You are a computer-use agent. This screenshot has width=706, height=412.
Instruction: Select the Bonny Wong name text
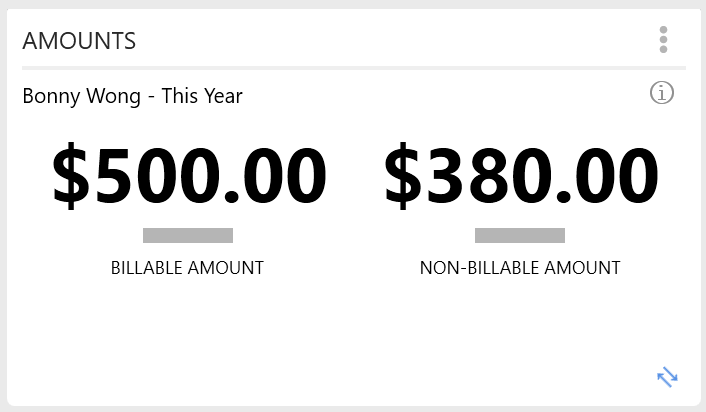(81, 96)
